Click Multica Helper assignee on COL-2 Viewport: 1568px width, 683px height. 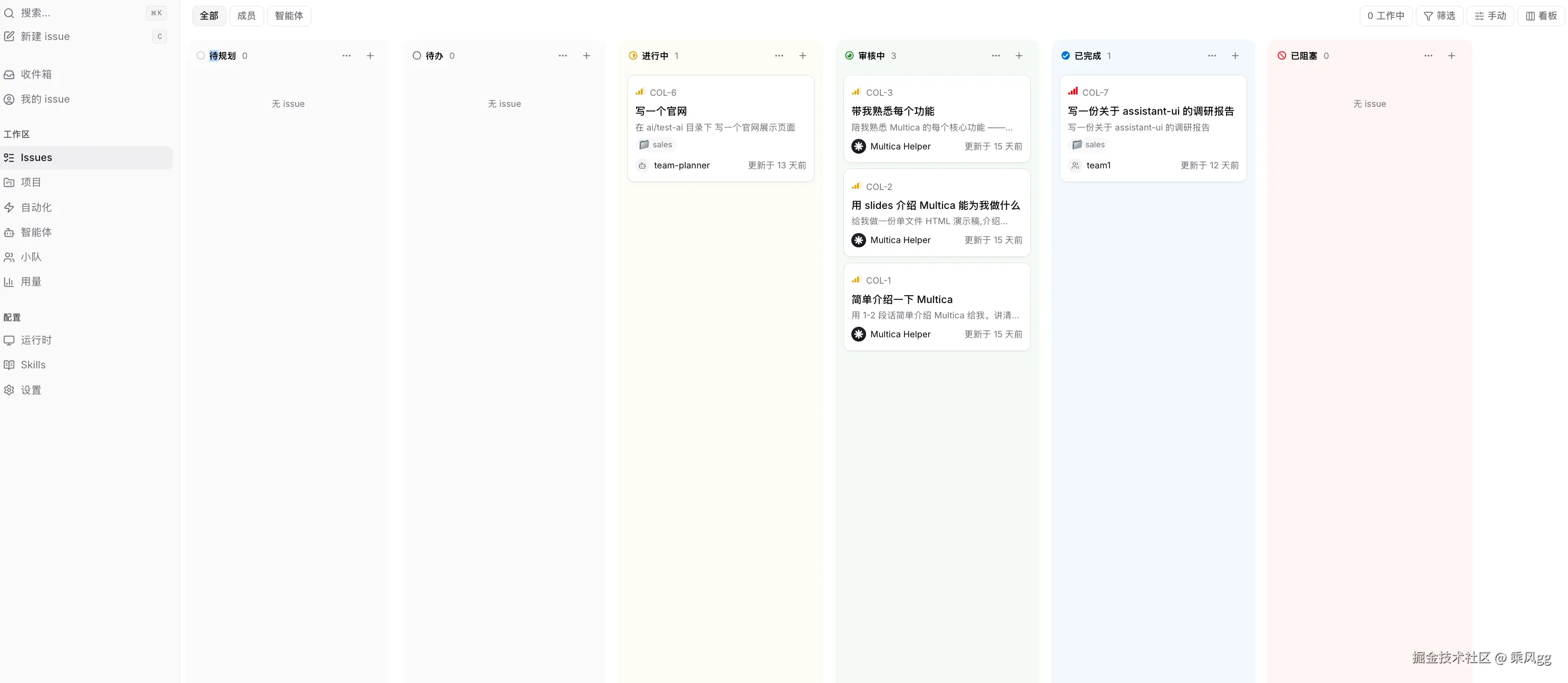coord(891,240)
